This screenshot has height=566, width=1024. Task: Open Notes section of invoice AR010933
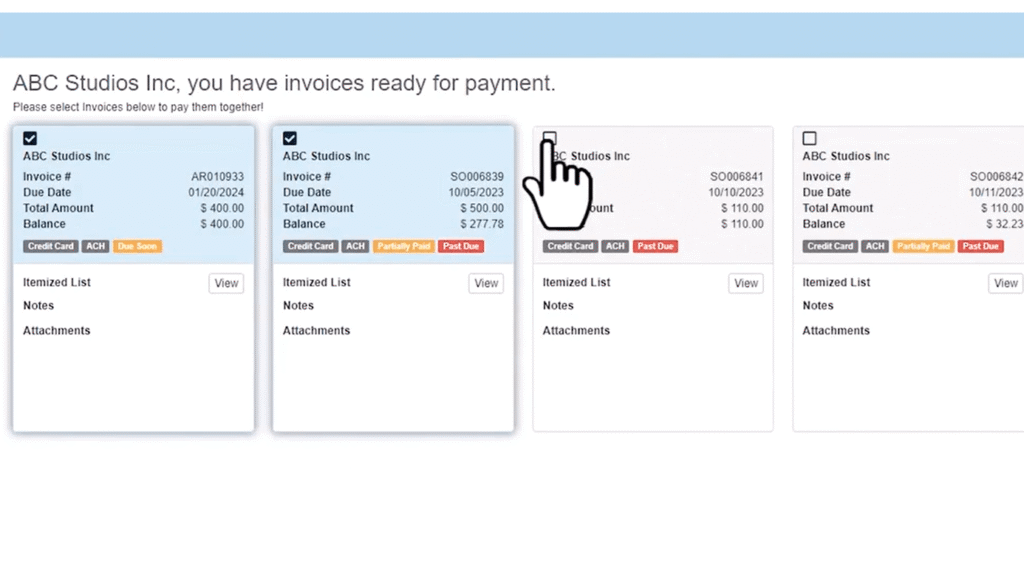click(39, 306)
